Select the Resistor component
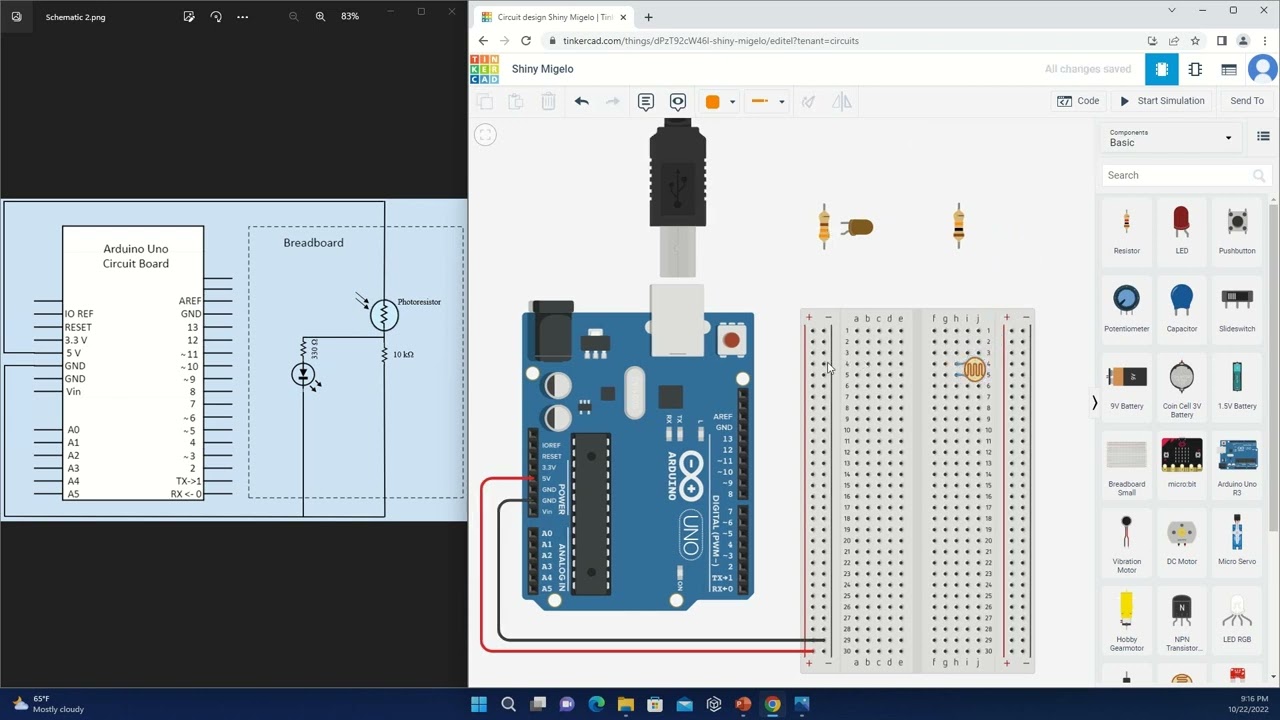Screen dimensions: 1280x720 tap(1127, 230)
